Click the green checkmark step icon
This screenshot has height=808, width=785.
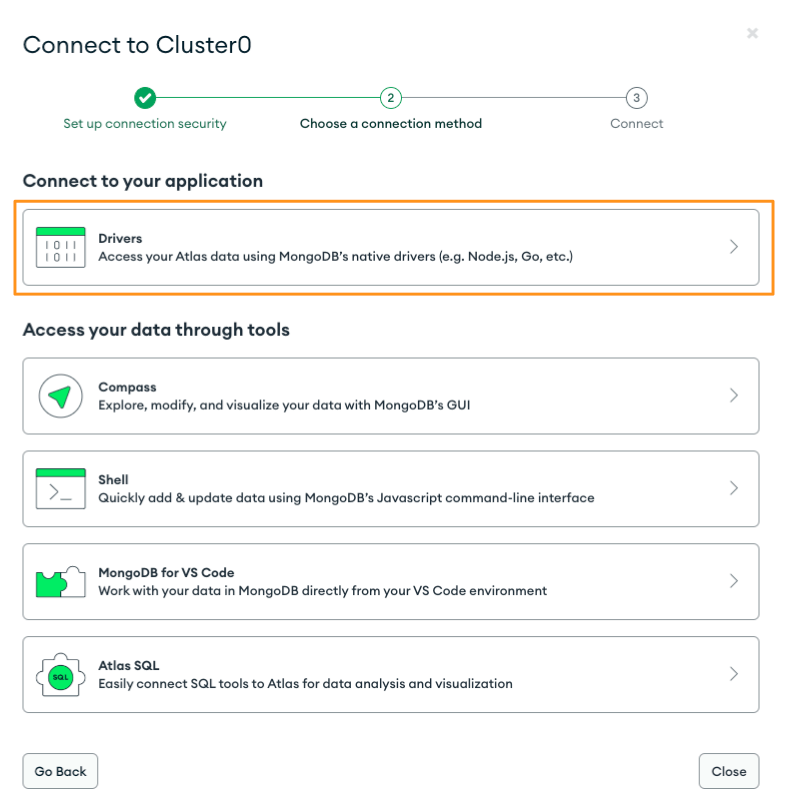145,98
